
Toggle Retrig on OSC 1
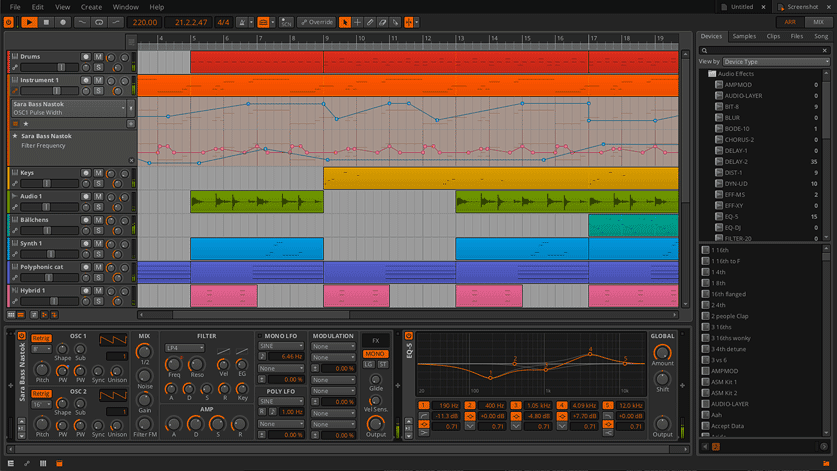[x=41, y=338]
